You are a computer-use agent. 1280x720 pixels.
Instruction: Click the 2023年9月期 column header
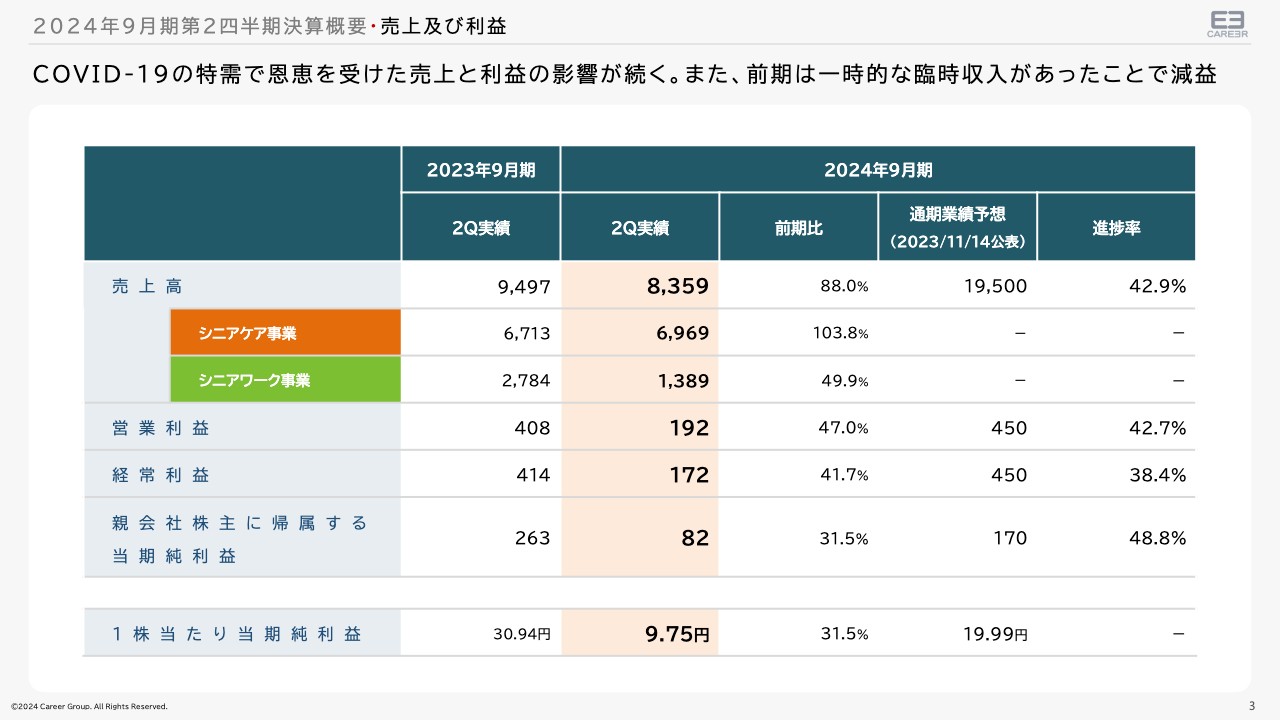click(480, 170)
